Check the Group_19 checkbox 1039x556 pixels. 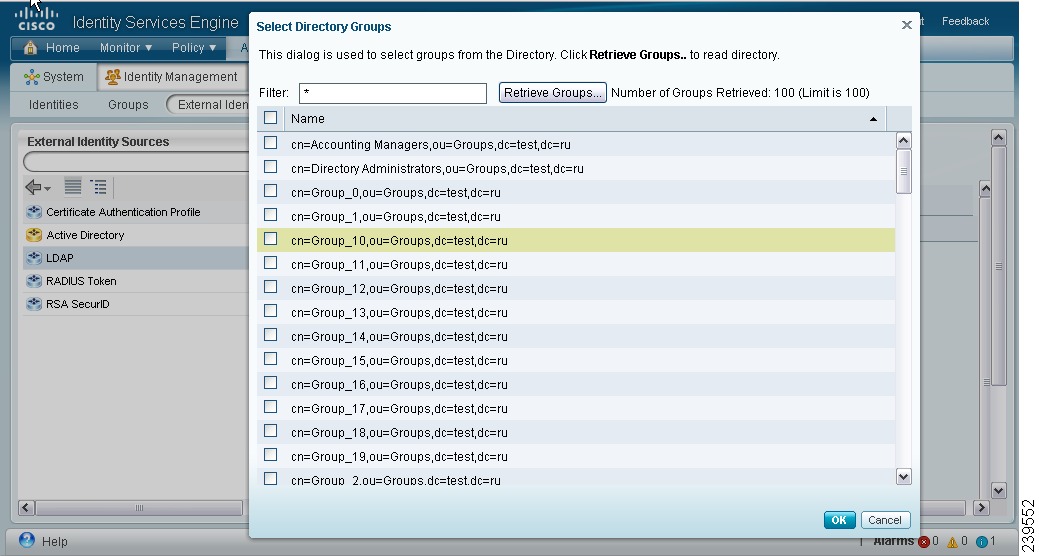(270, 455)
